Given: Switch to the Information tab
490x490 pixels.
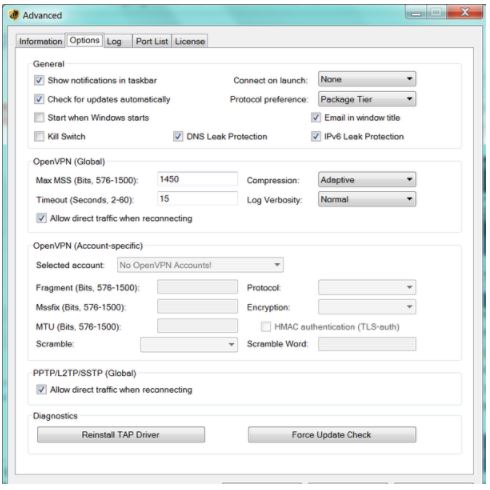Looking at the screenshot, I should (x=40, y=41).
